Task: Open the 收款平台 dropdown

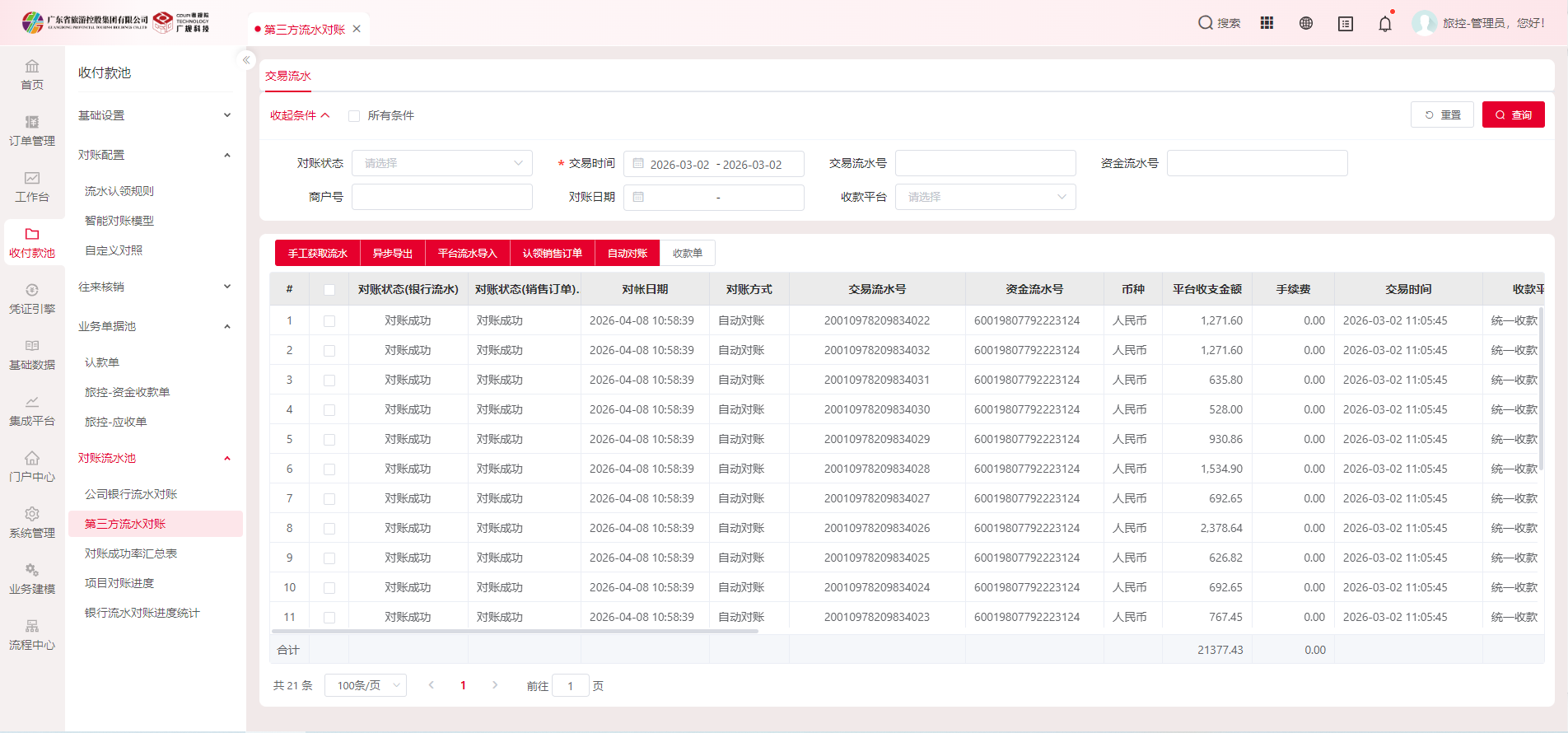Action: click(985, 197)
